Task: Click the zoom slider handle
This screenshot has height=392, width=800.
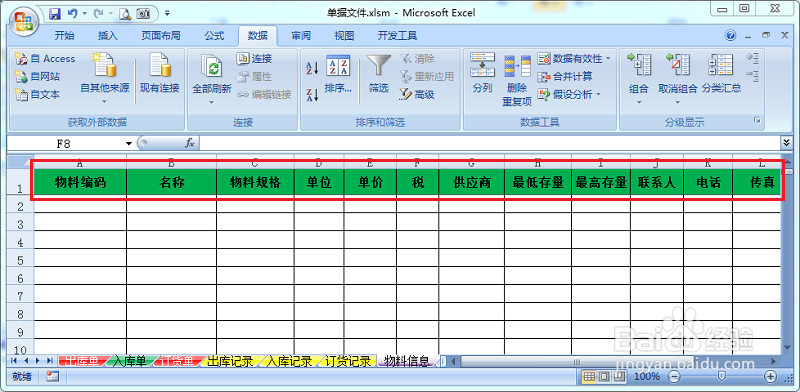Action: (721, 377)
